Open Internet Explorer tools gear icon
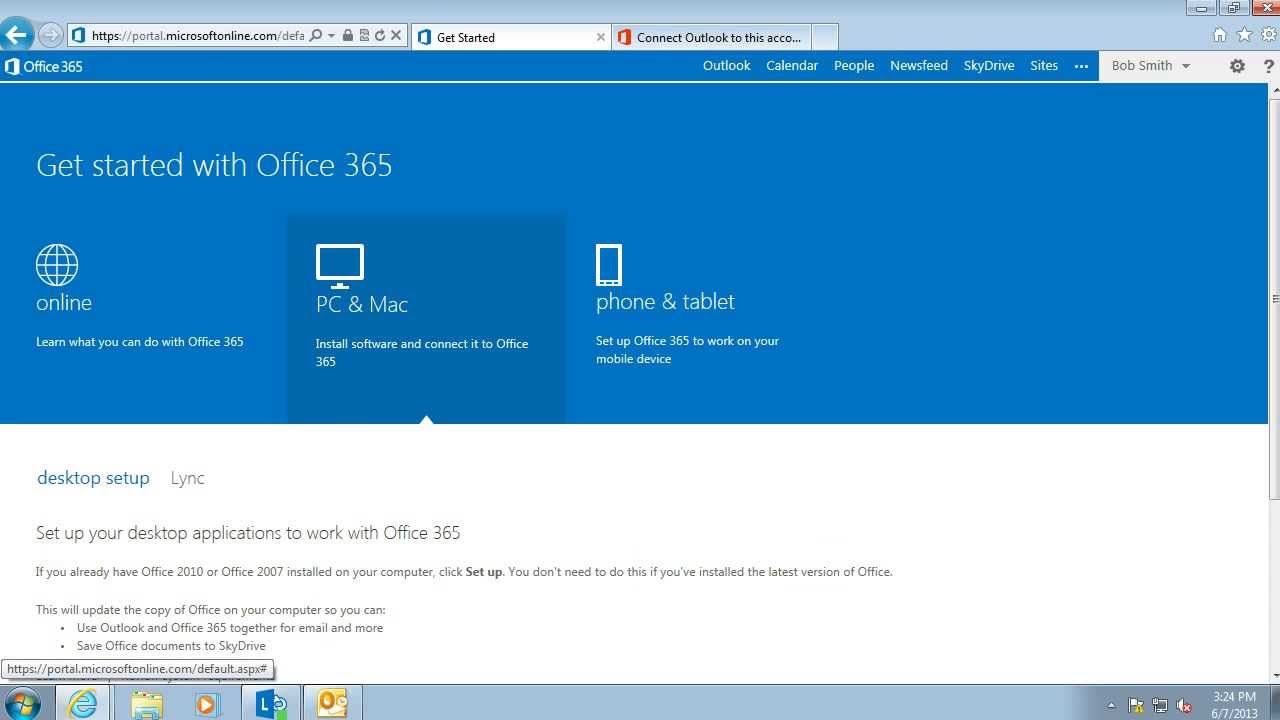Image resolution: width=1280 pixels, height=720 pixels. [1268, 35]
